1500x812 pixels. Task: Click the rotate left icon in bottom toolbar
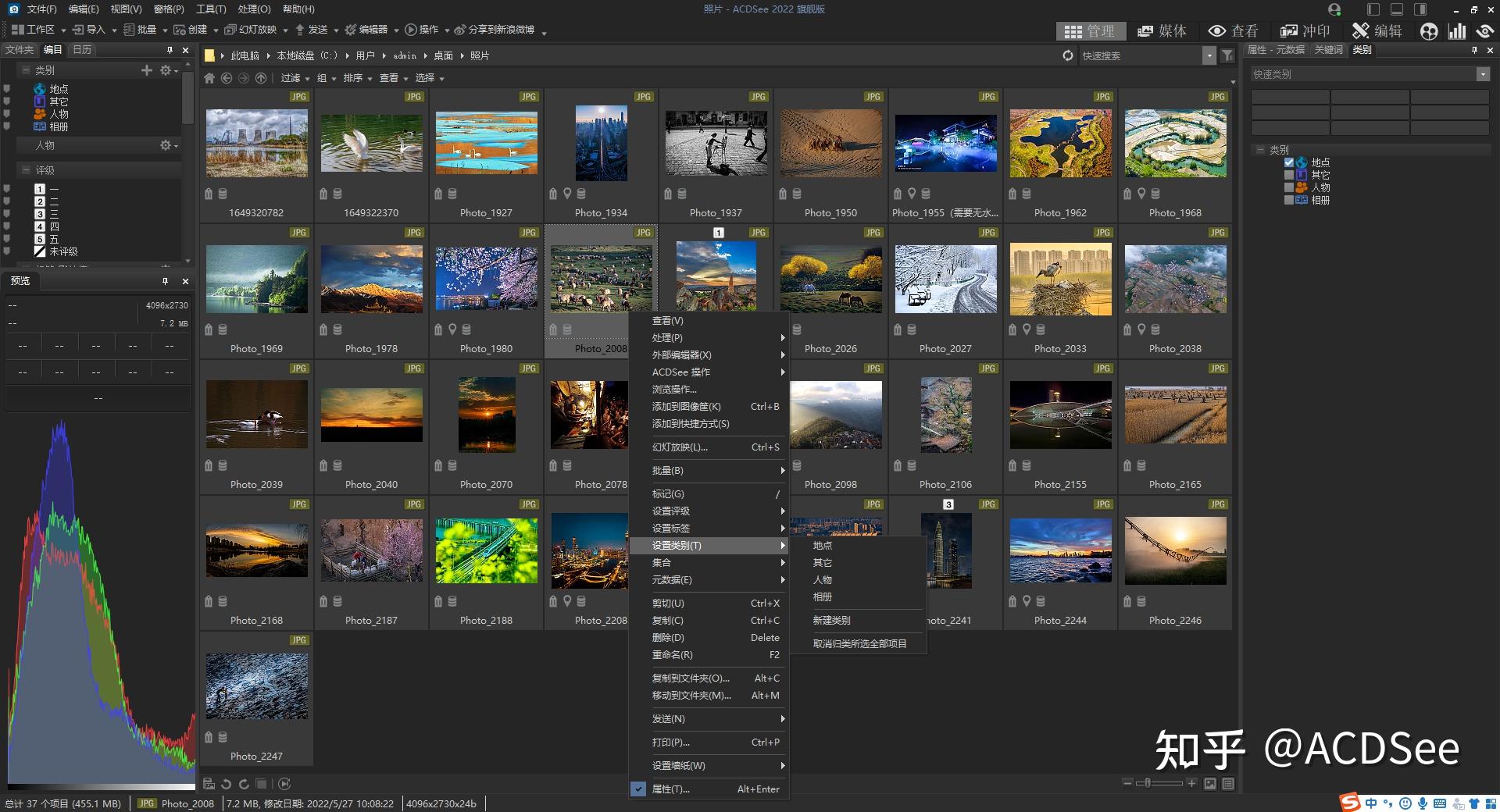[x=226, y=784]
